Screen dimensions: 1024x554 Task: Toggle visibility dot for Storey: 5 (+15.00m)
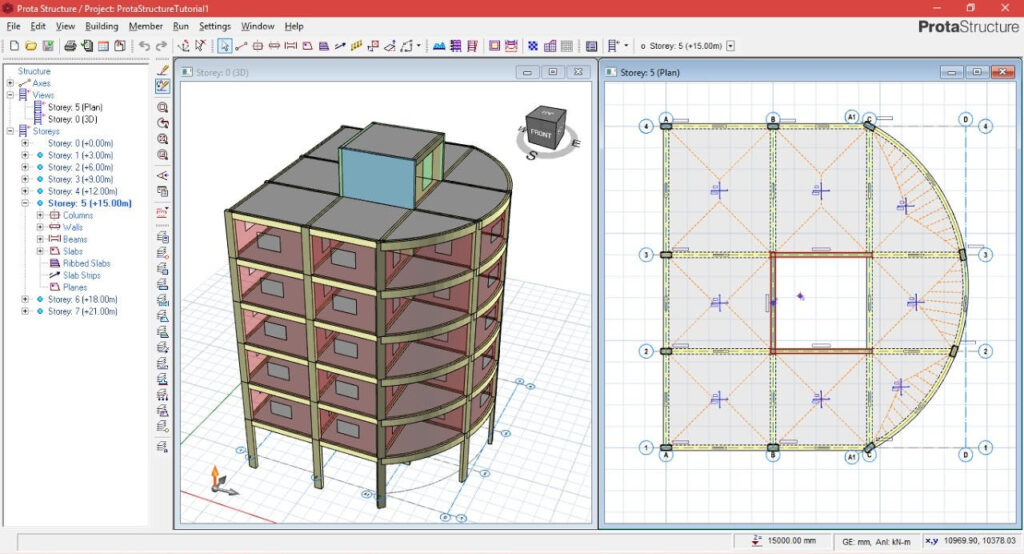pos(40,203)
